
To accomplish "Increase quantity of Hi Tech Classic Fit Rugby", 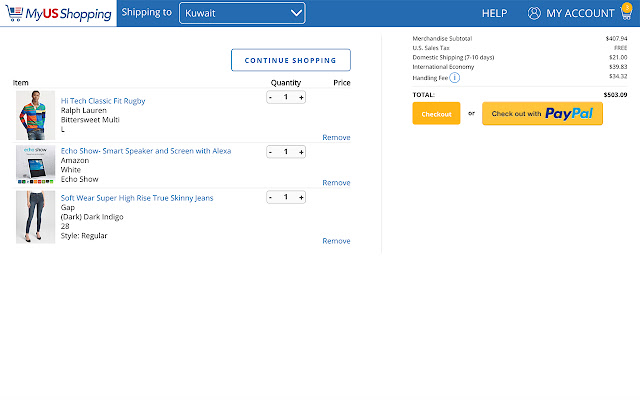I will (301, 97).
